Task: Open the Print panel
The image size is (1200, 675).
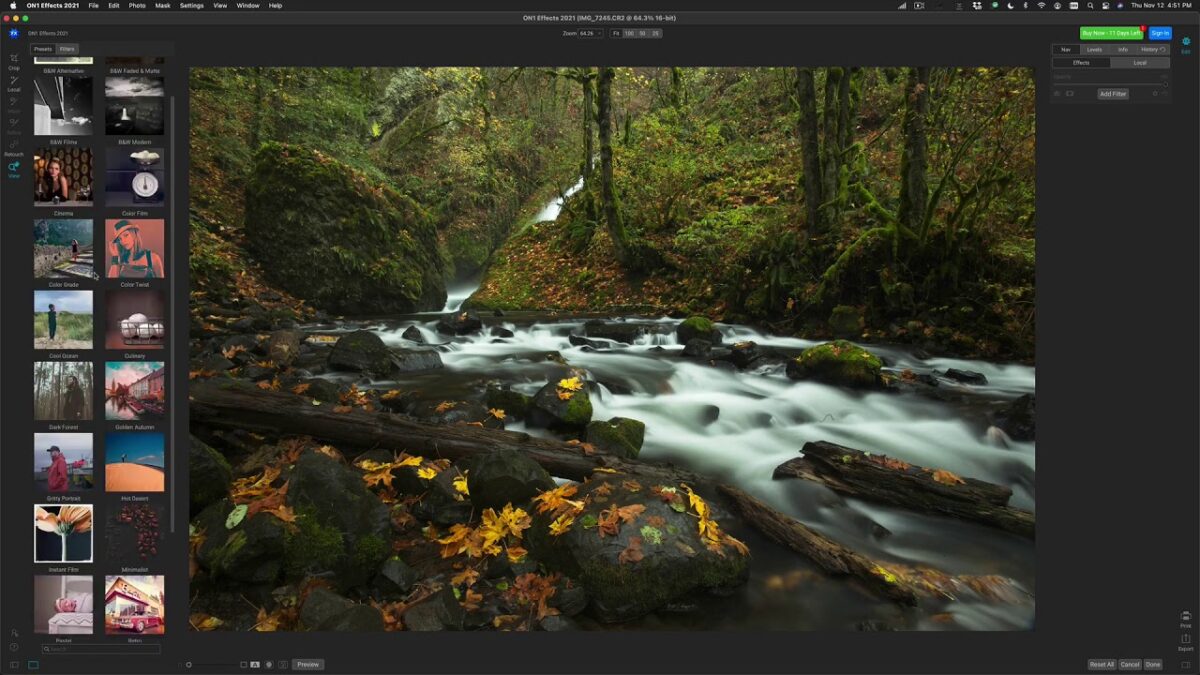Action: 1184,620
